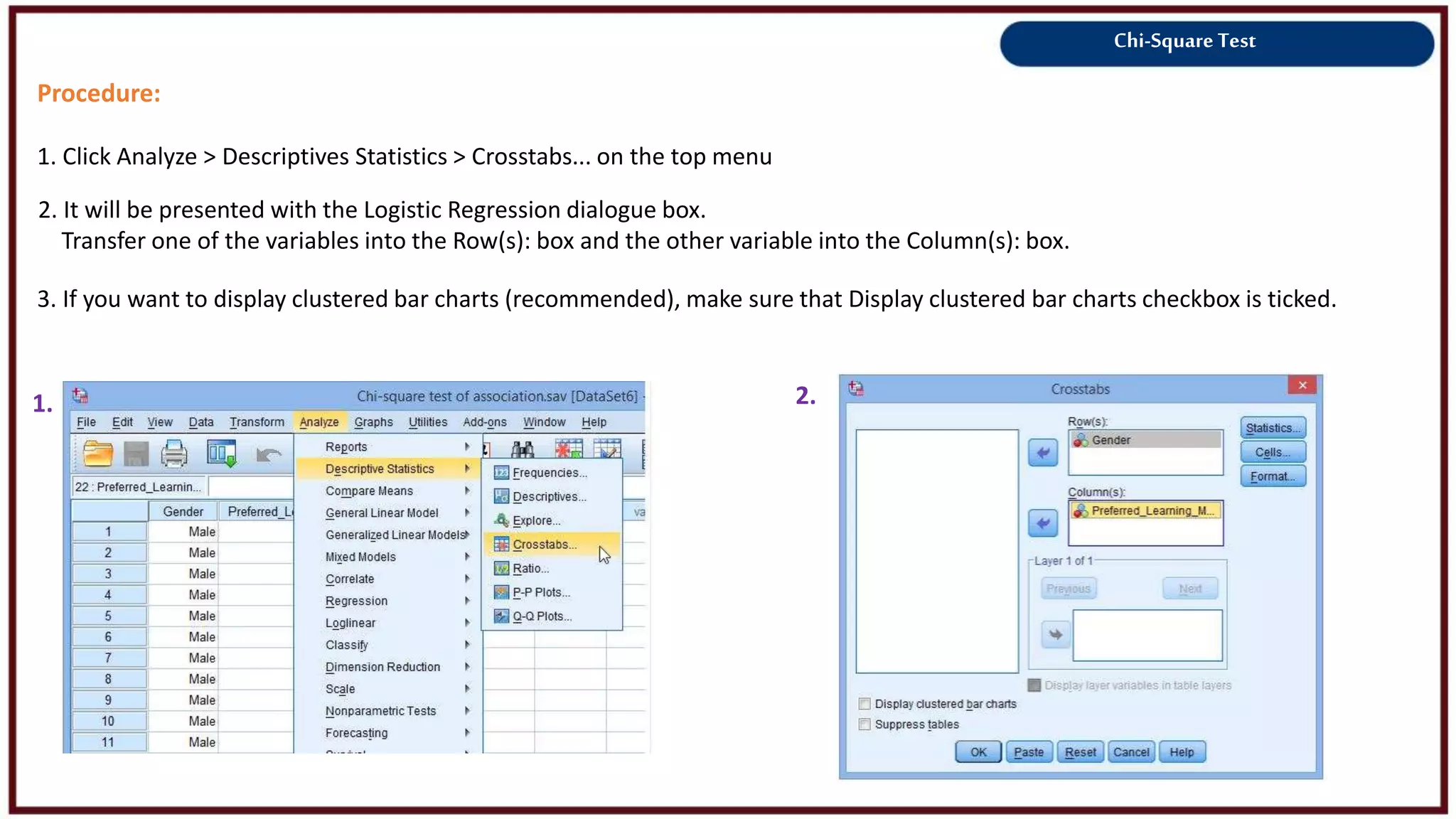Click the Q-Q Plots icon
Image resolution: width=1456 pixels, height=819 pixels.
click(x=501, y=616)
